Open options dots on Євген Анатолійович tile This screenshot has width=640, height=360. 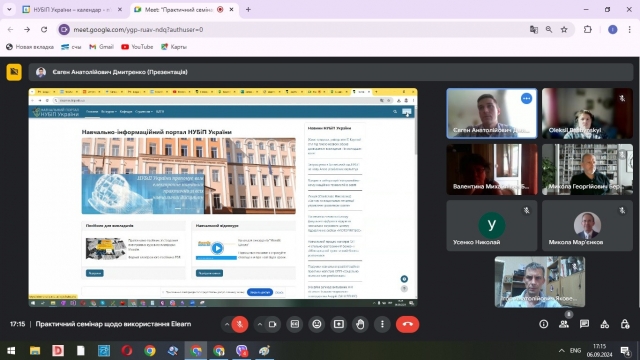526,98
